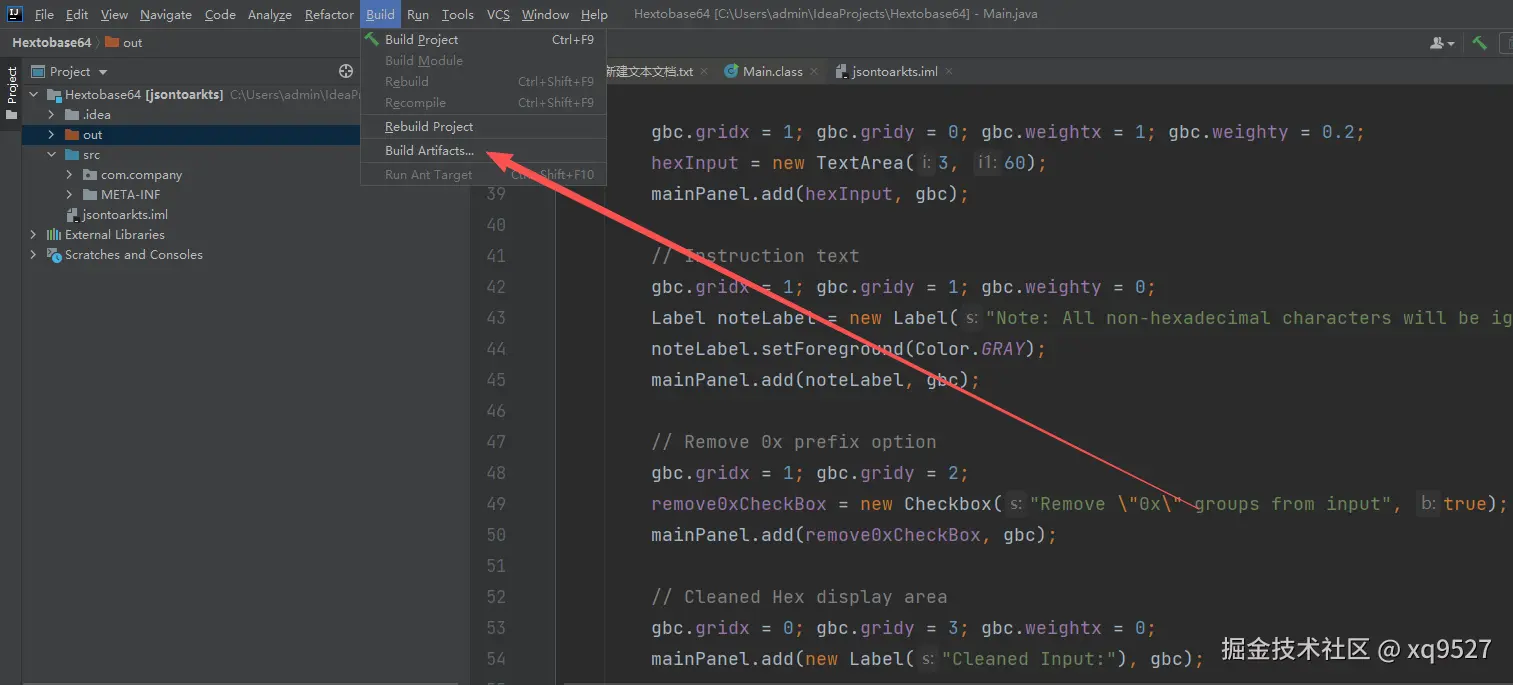This screenshot has width=1513, height=685.
Task: Click the Main.class file icon in tab
Action: coord(731,71)
